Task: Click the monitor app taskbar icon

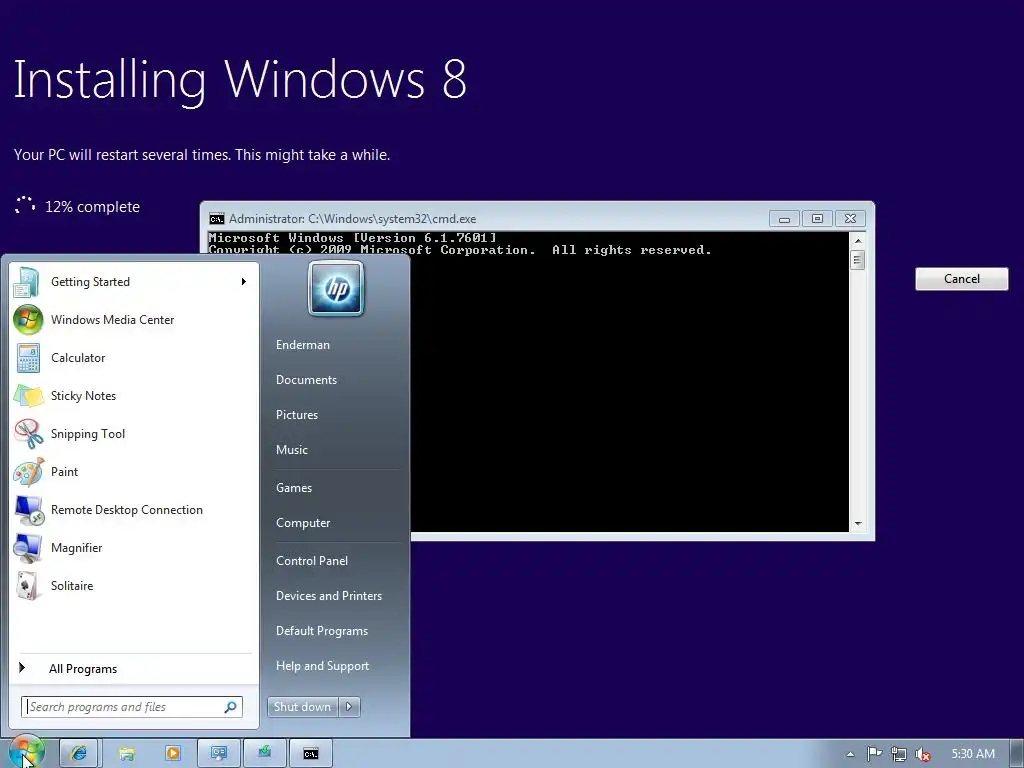Action: coord(219,754)
